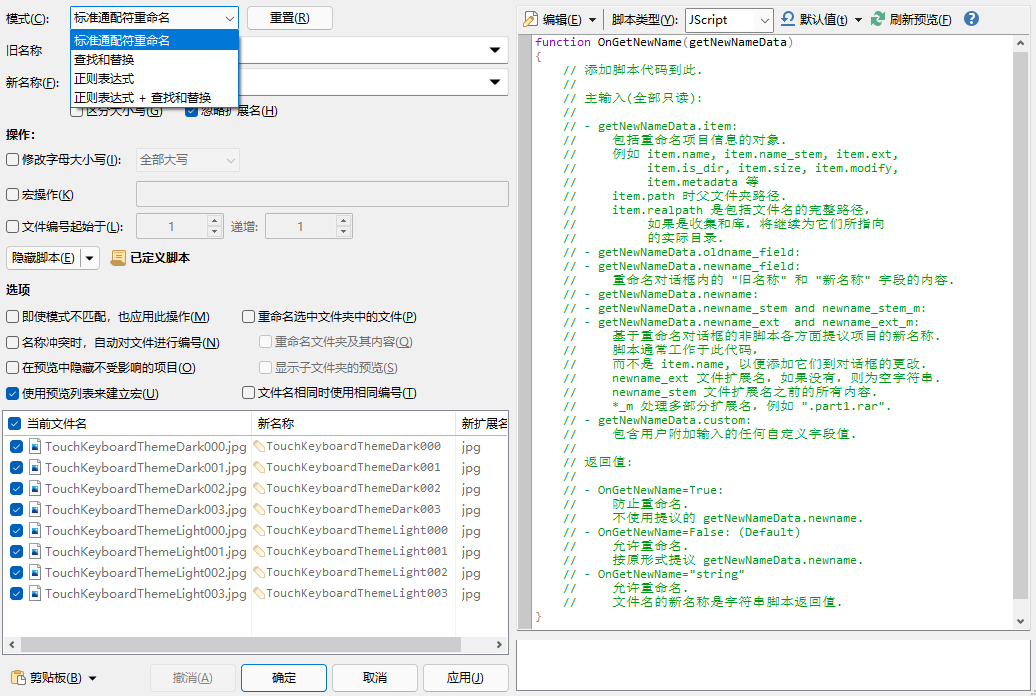The width and height of the screenshot is (1036, 696).
Task: Click the refresh preview icon
Action: click(877, 19)
